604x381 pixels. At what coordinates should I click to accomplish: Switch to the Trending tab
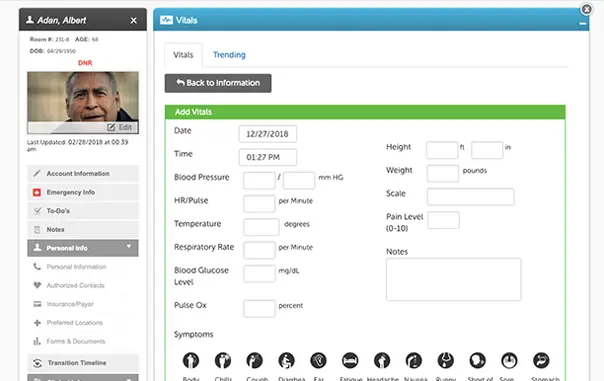click(x=229, y=55)
